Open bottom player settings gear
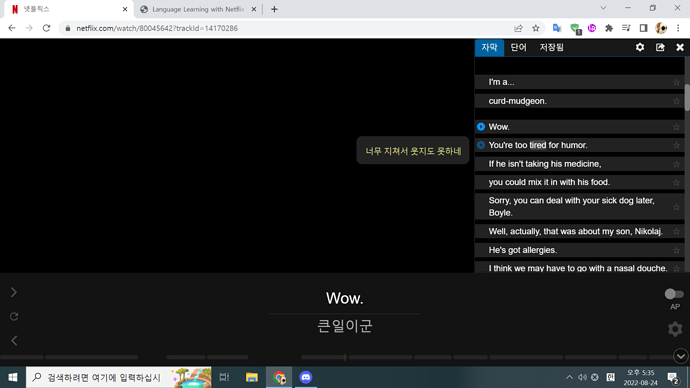 point(675,329)
